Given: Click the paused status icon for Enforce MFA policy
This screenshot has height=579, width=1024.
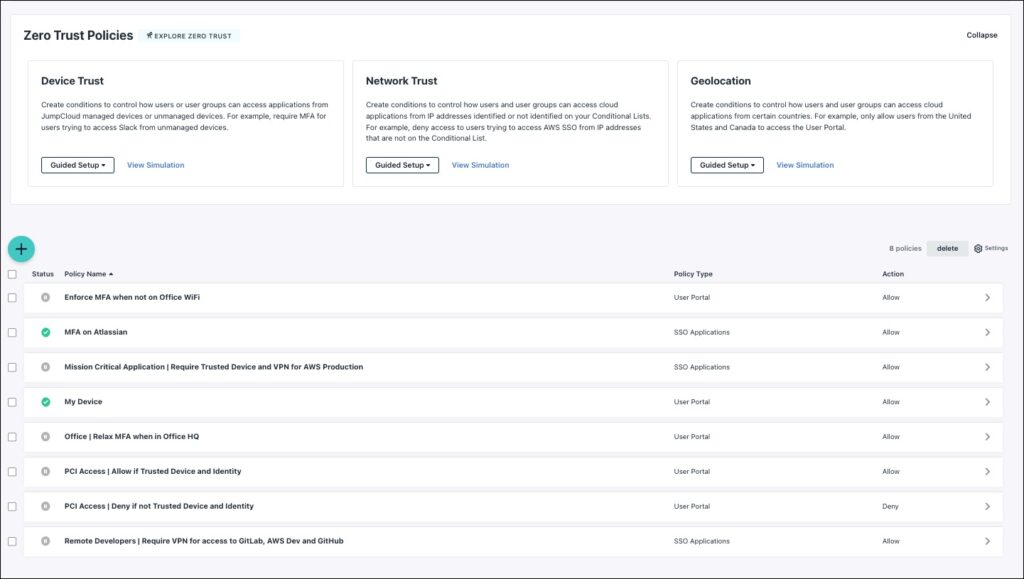Looking at the screenshot, I should [45, 297].
